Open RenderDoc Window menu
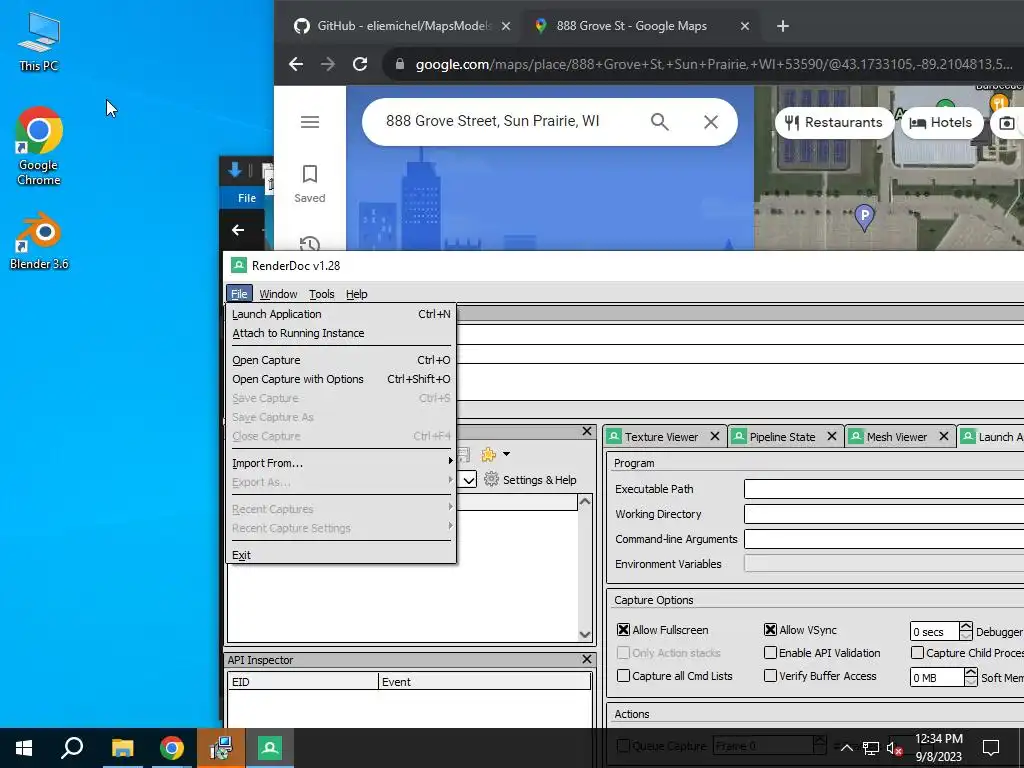This screenshot has width=1024, height=768. (x=278, y=294)
